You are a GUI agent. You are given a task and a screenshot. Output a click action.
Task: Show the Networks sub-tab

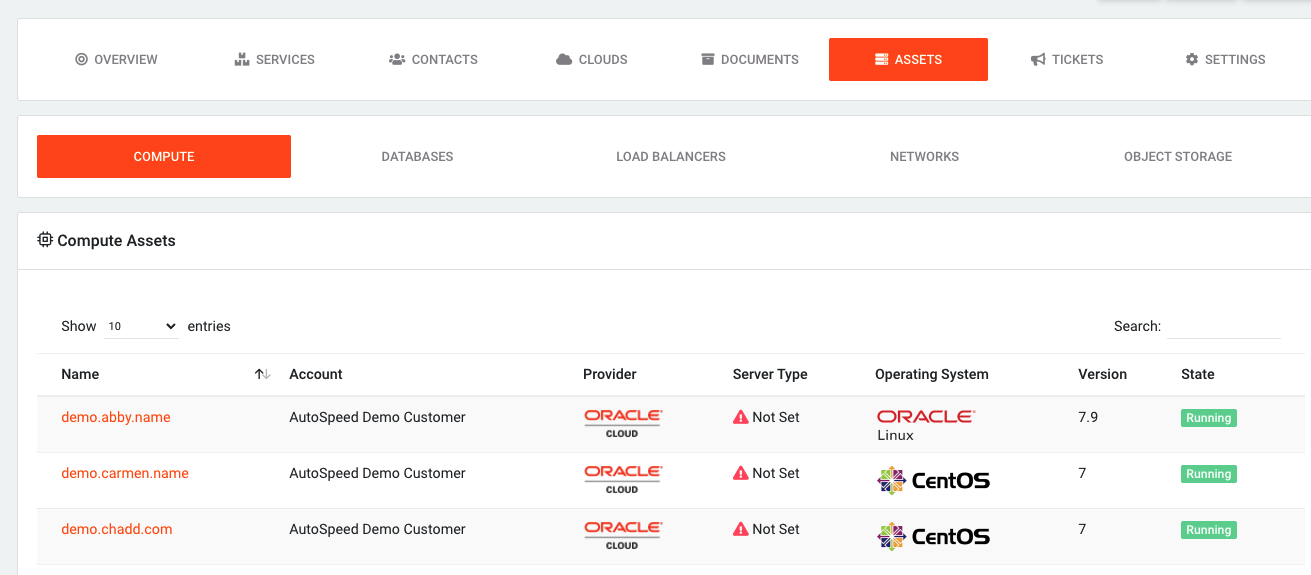coord(924,156)
